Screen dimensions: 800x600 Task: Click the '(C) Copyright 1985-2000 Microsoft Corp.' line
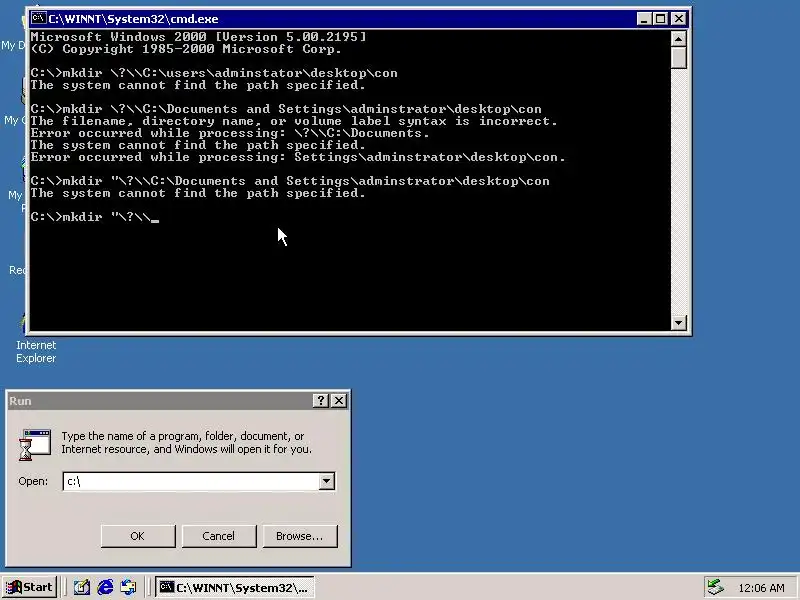tap(186, 49)
